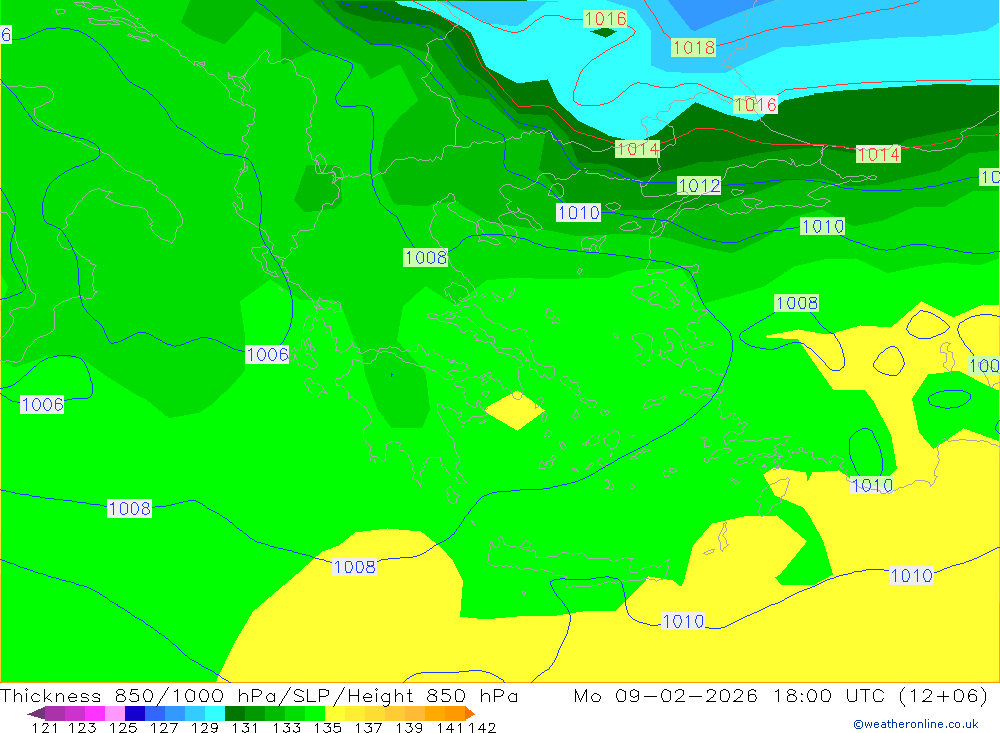
Task: Open the weatheronline.co.uk copyright link
Action: (x=916, y=724)
